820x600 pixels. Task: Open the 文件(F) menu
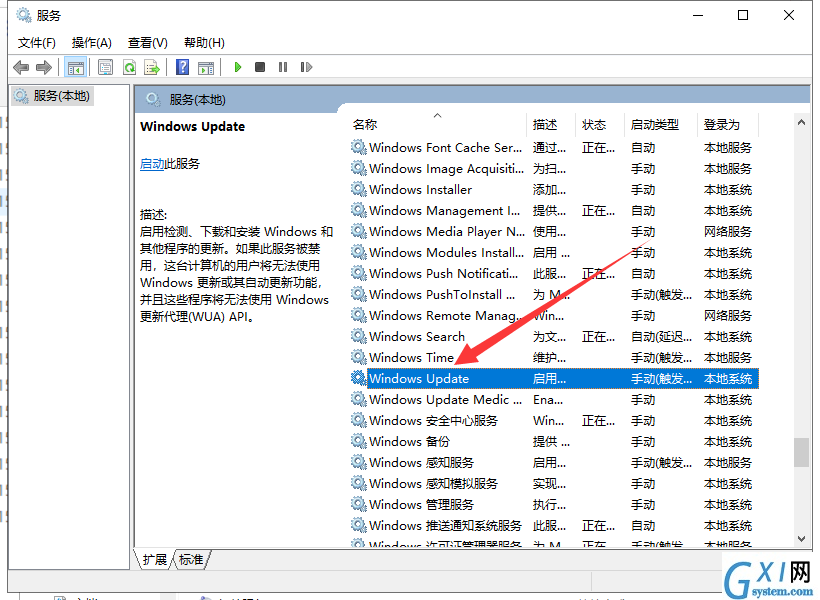click(37, 42)
